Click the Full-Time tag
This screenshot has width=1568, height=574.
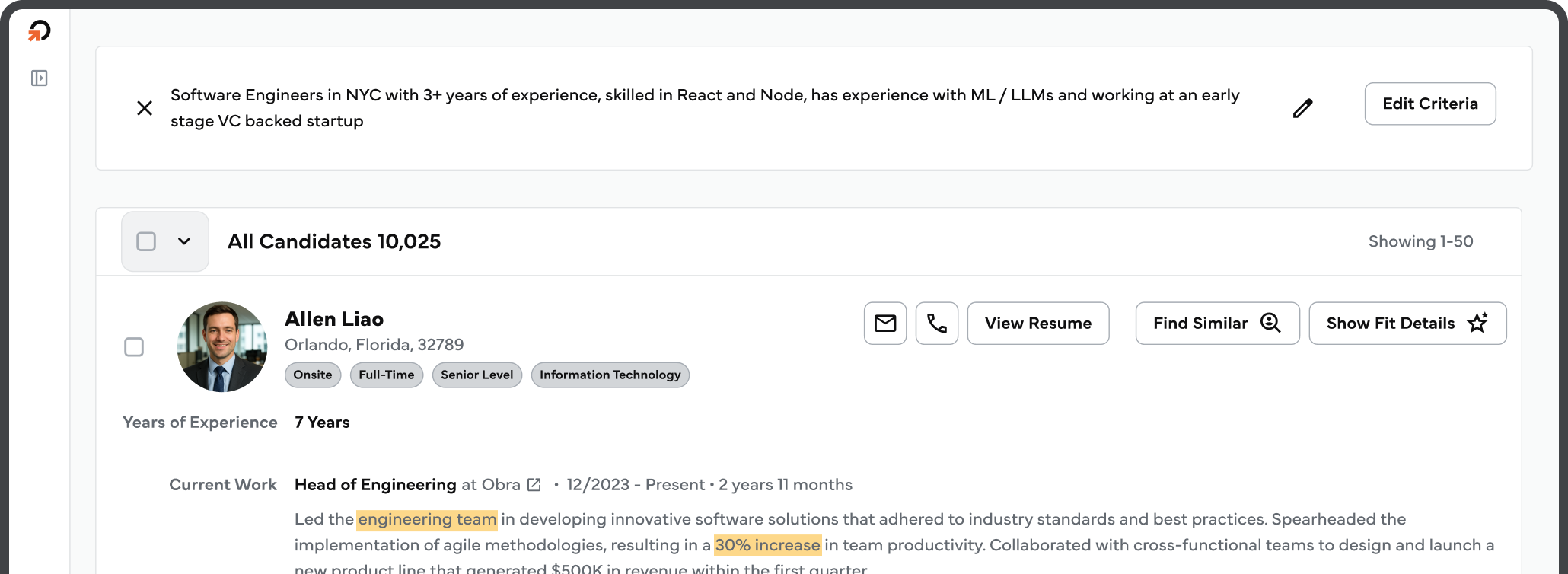(386, 375)
